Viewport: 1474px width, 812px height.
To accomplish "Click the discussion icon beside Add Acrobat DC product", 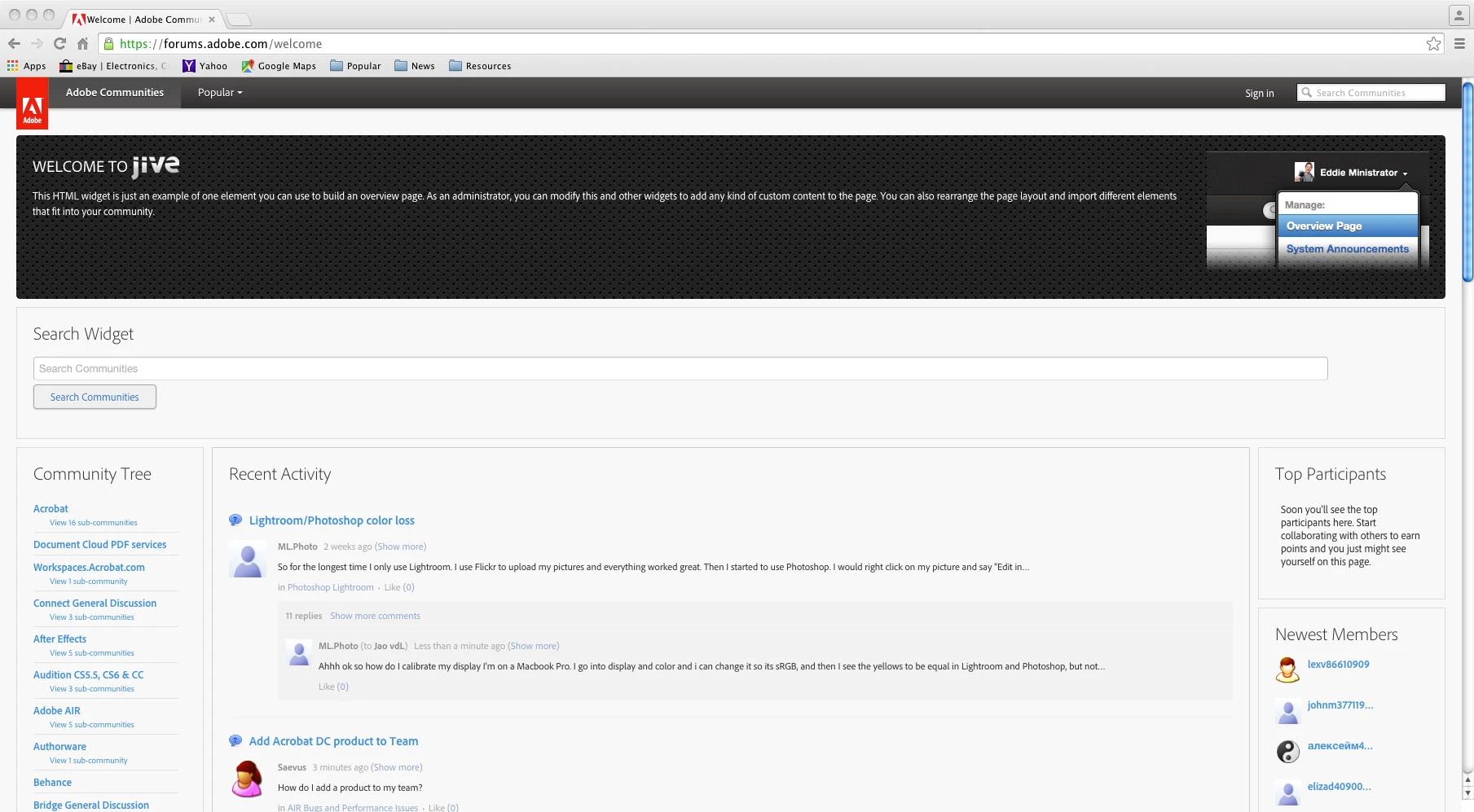I will pyautogui.click(x=235, y=741).
